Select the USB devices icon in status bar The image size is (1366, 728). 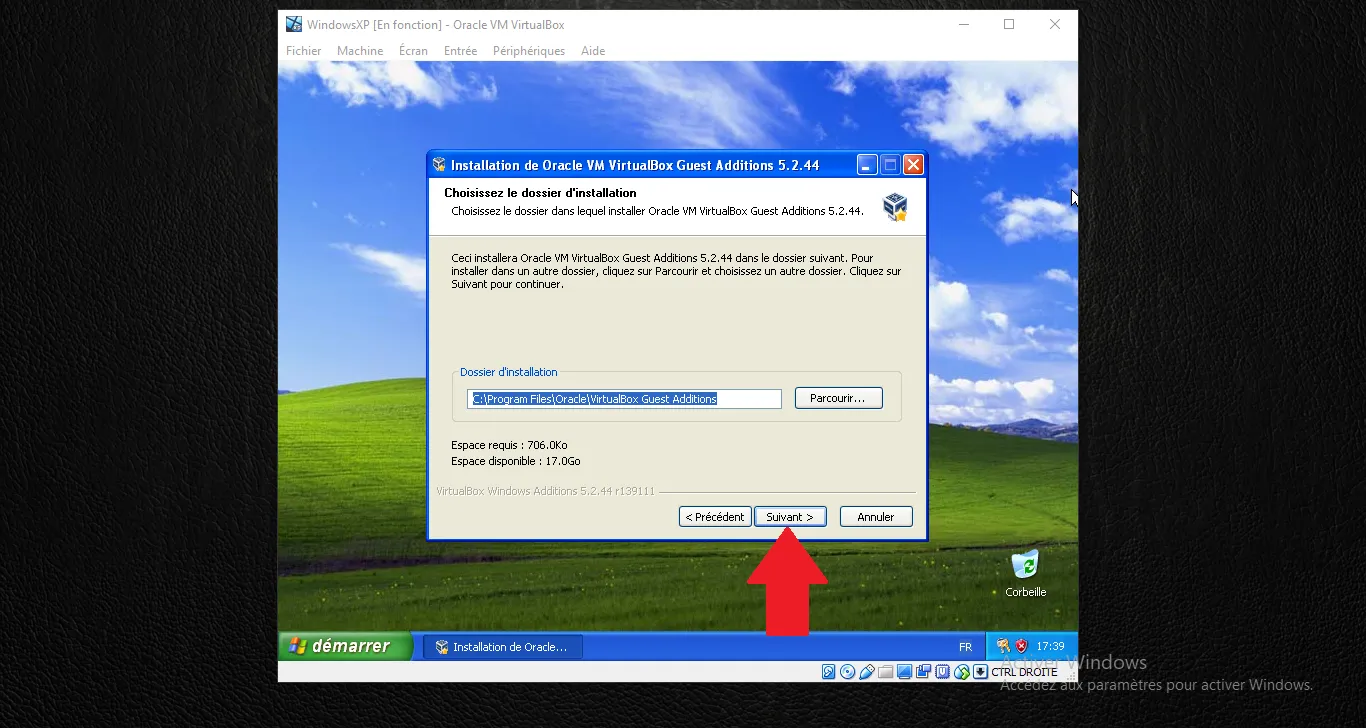pos(868,671)
